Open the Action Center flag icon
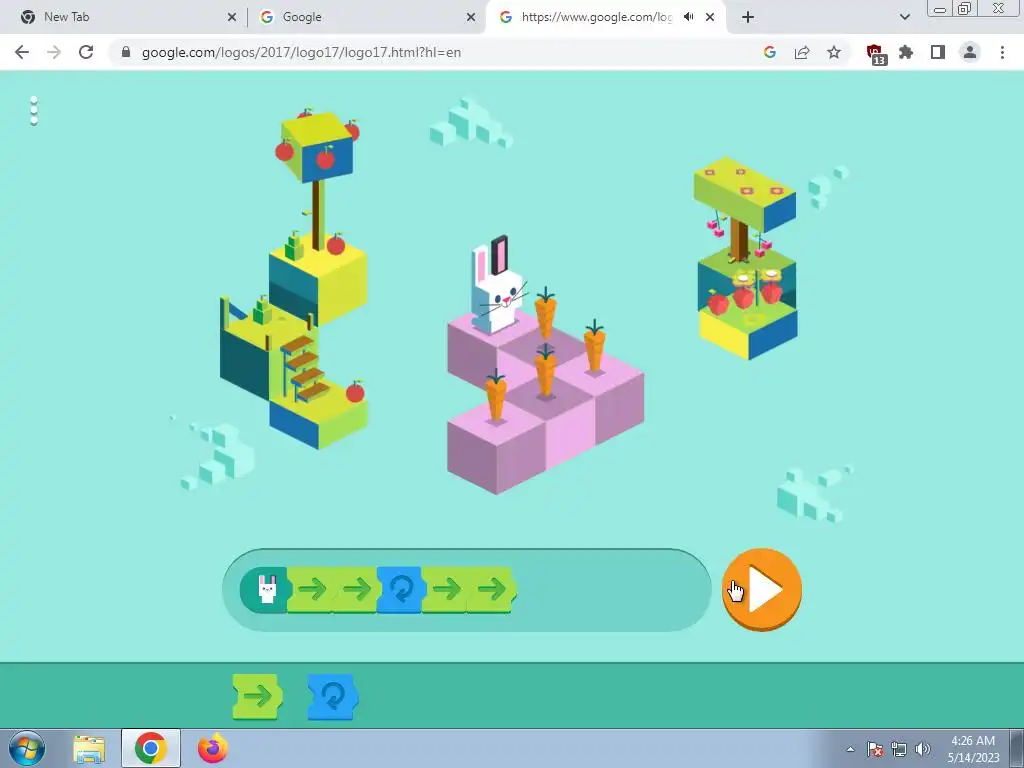The image size is (1024, 768). (875, 749)
